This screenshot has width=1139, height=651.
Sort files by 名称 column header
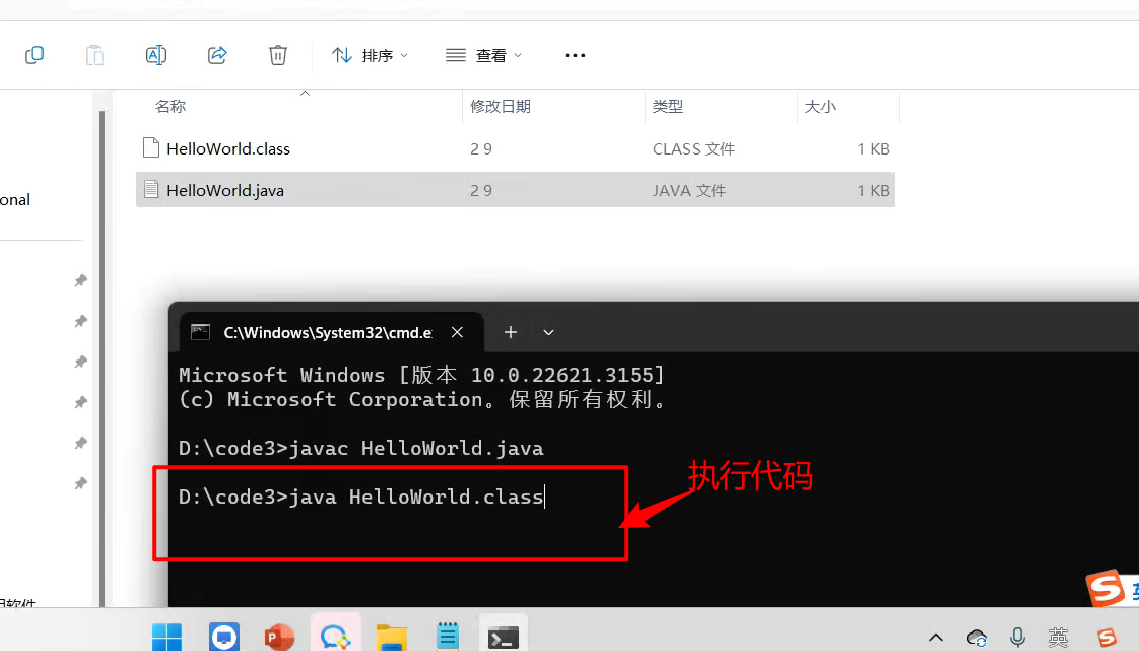click(171, 106)
